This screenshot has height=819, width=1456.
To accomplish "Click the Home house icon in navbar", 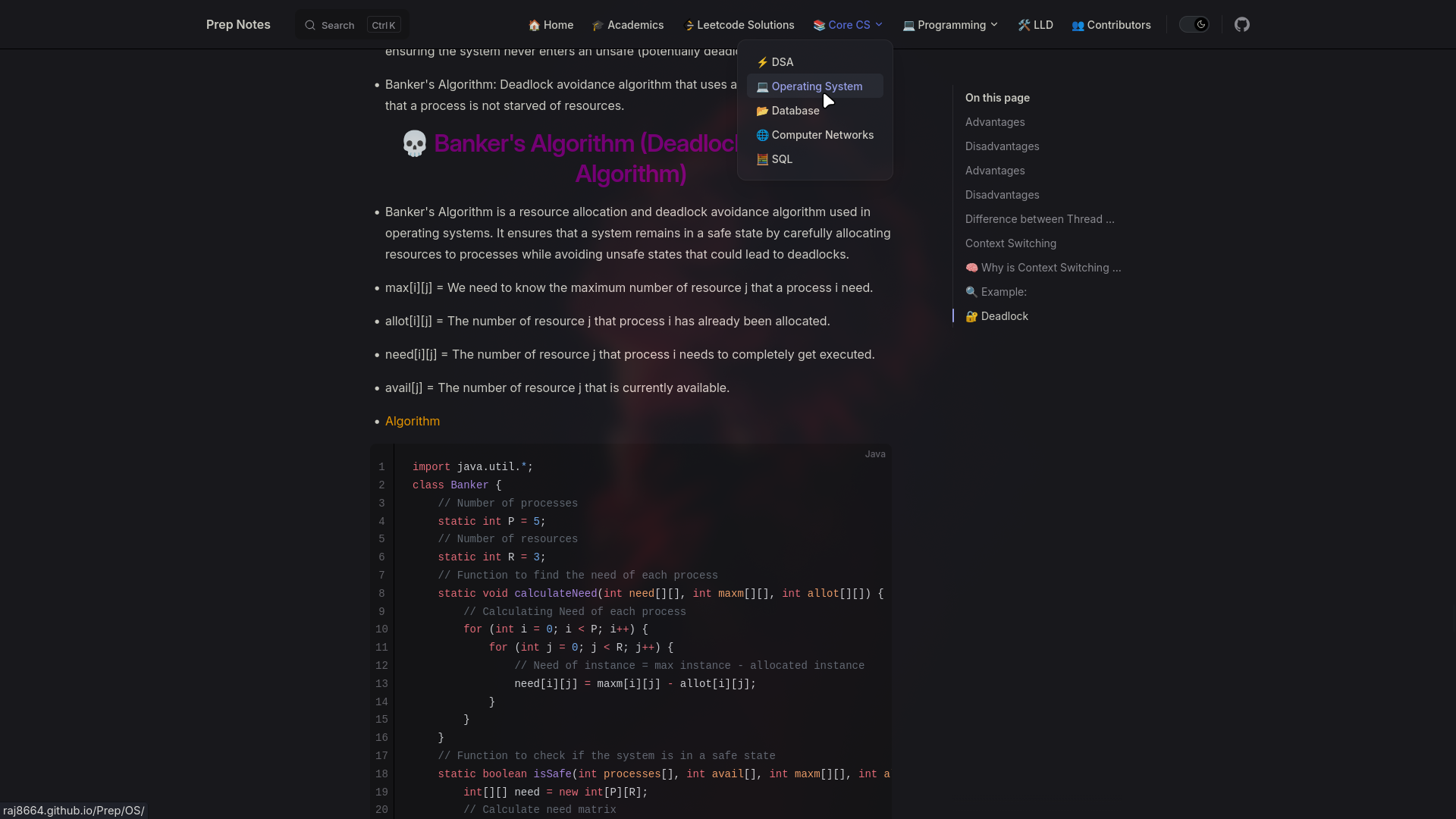I will coord(534,25).
